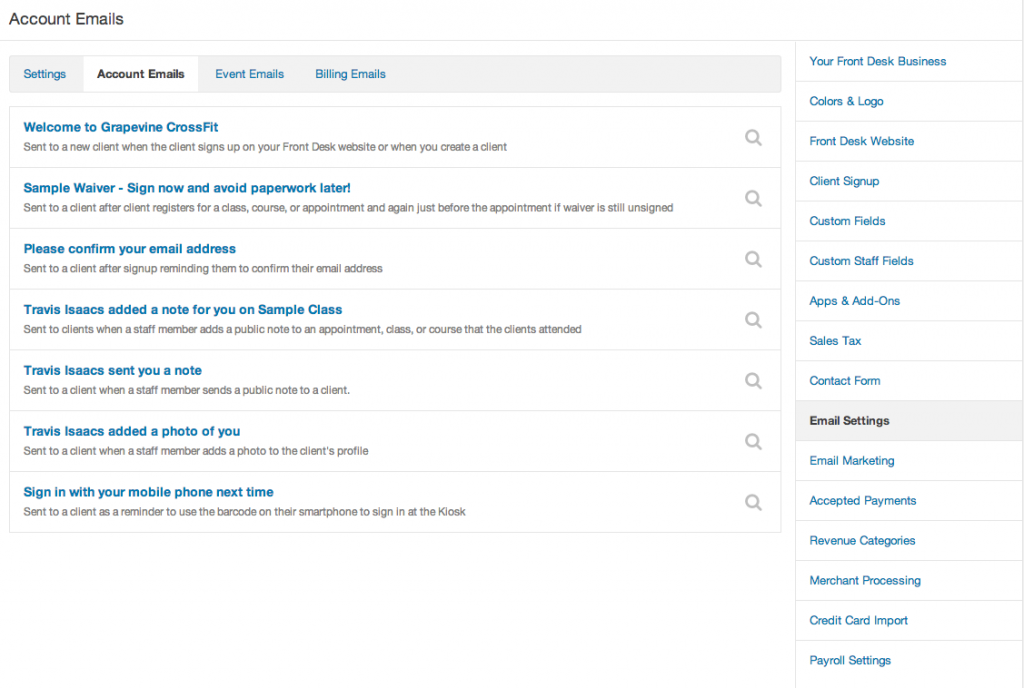Open the Sample Waiver email title link
1024x688 pixels.
point(187,188)
